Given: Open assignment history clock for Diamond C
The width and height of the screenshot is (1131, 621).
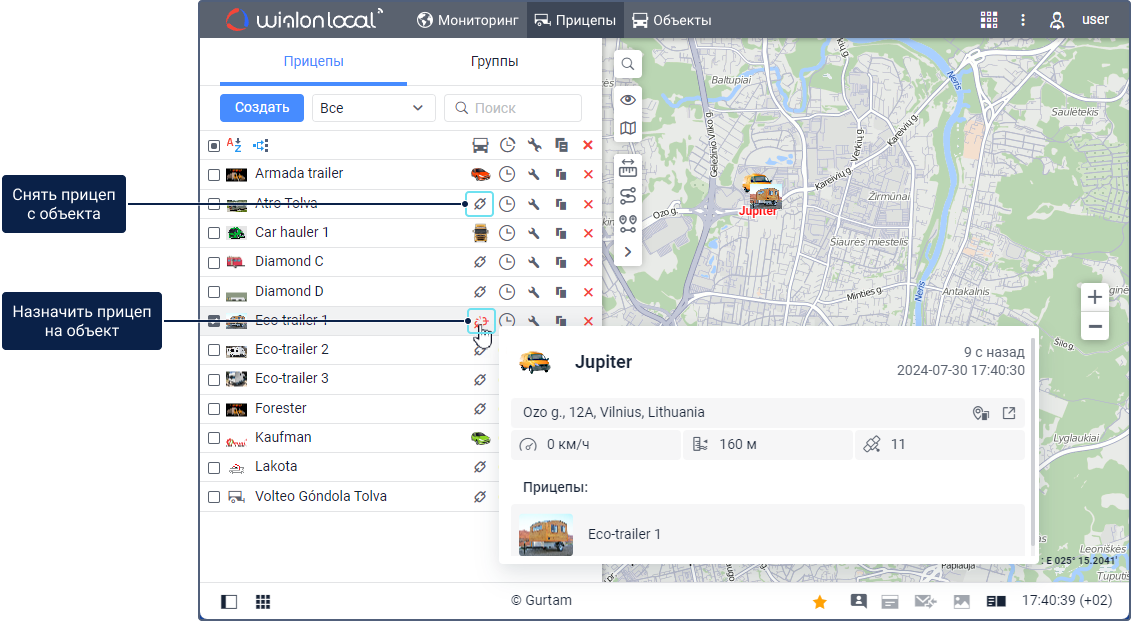Looking at the screenshot, I should (x=507, y=262).
